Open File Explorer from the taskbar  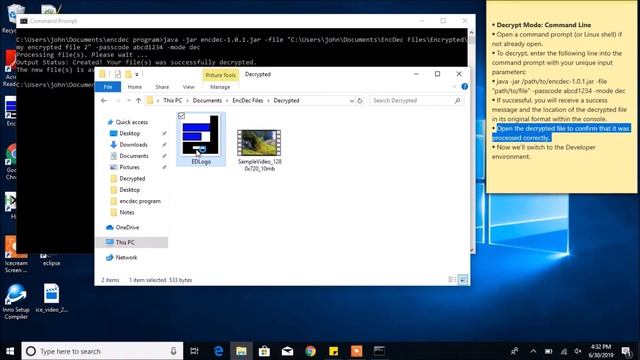point(241,351)
